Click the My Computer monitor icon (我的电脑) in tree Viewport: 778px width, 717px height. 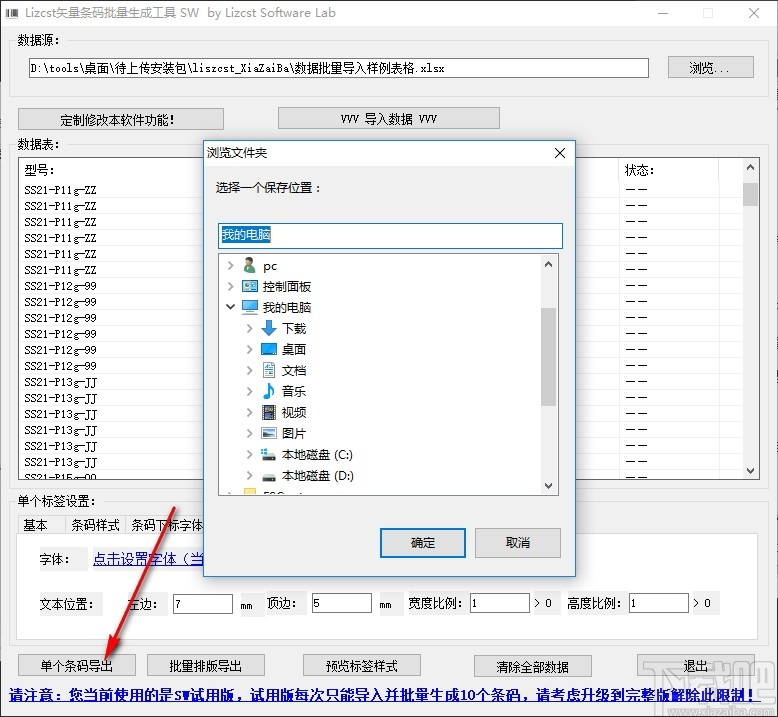tap(250, 307)
